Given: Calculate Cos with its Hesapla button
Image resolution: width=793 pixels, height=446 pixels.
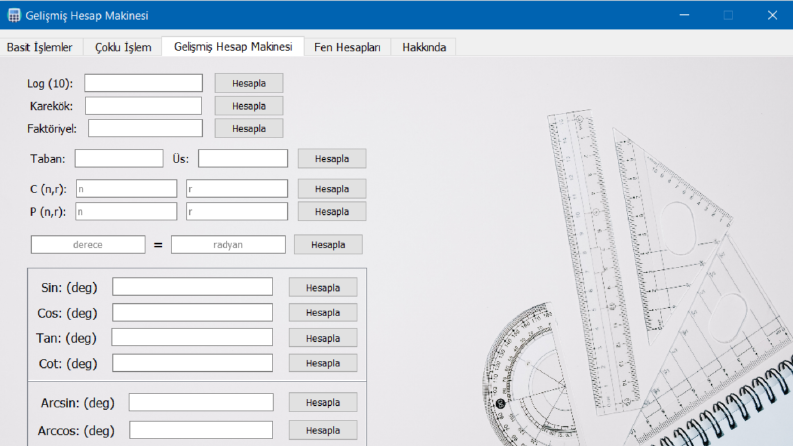Looking at the screenshot, I should (x=323, y=313).
